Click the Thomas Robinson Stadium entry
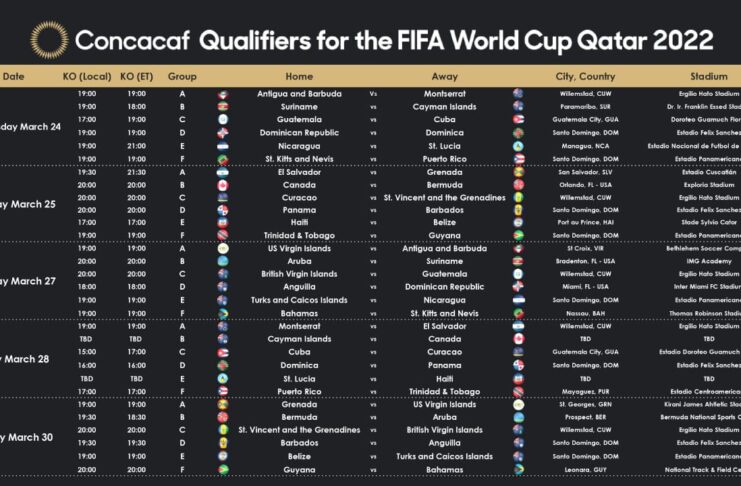 [x=705, y=313]
